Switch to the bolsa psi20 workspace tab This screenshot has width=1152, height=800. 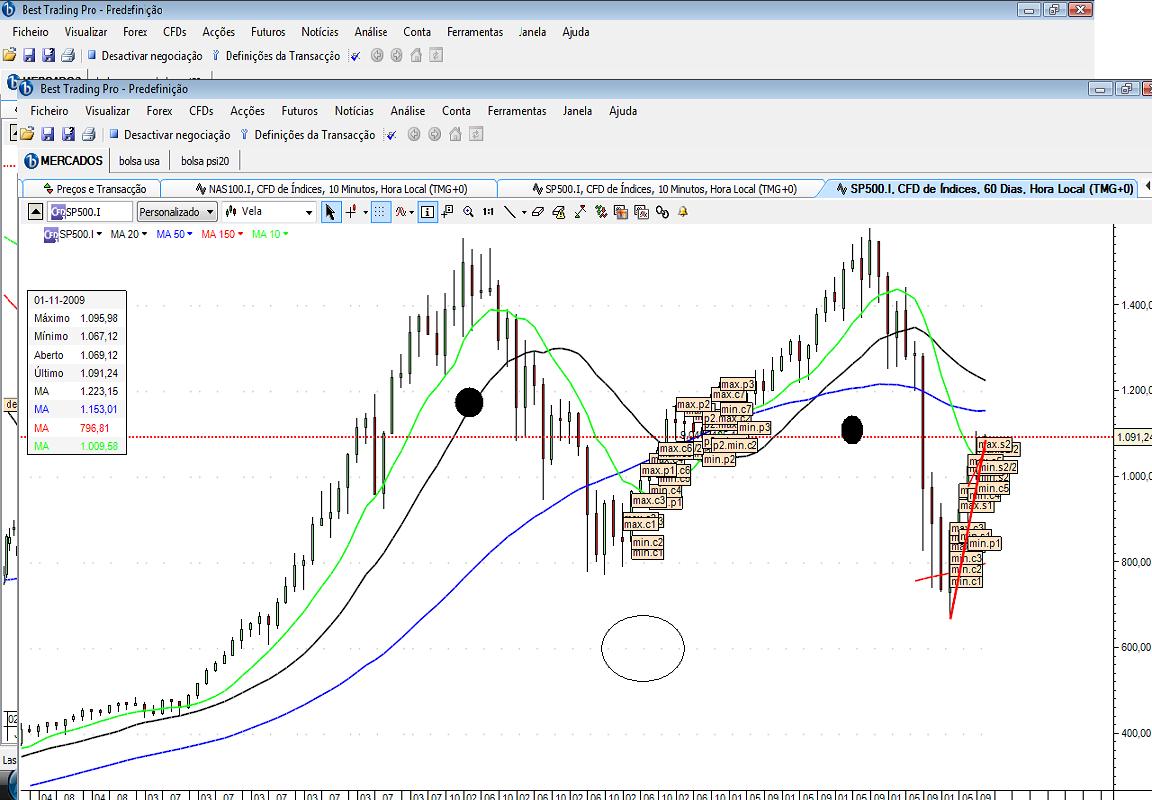(205, 161)
